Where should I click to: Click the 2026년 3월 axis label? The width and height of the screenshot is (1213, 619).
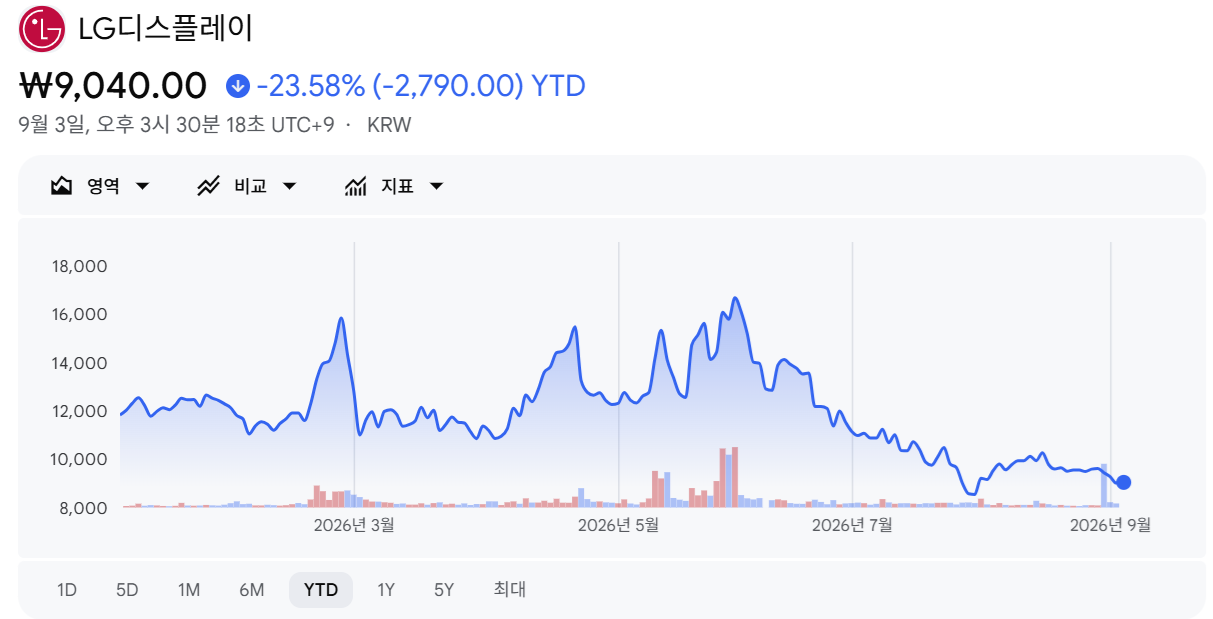click(354, 525)
